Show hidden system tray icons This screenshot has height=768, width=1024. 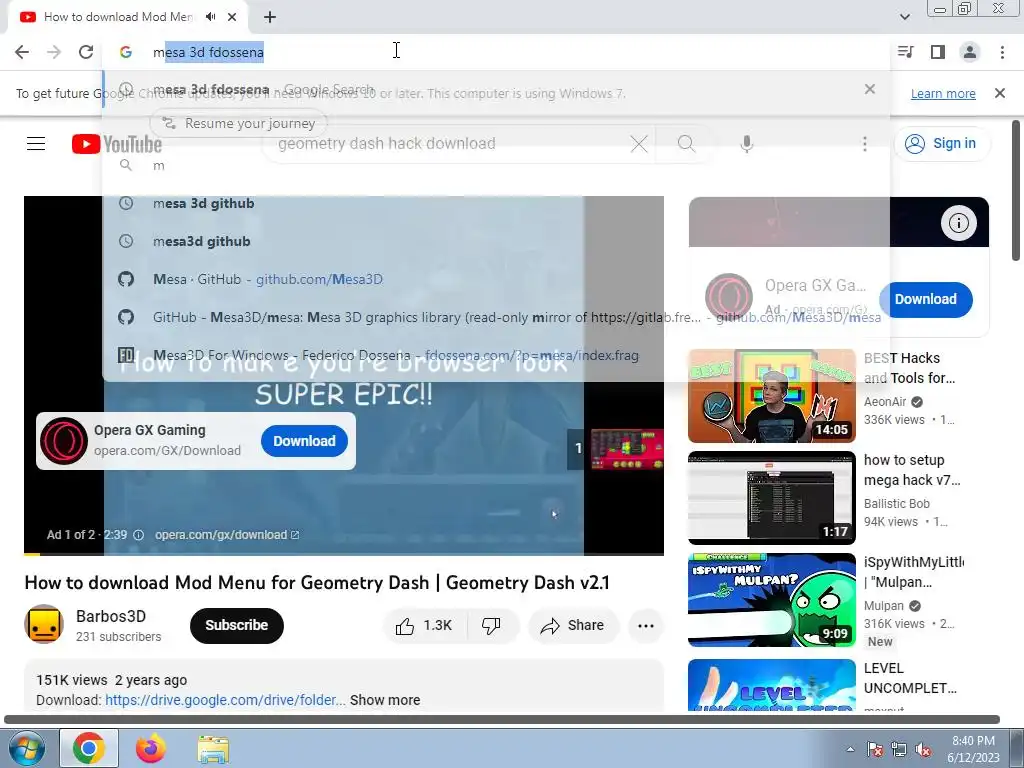click(850, 749)
